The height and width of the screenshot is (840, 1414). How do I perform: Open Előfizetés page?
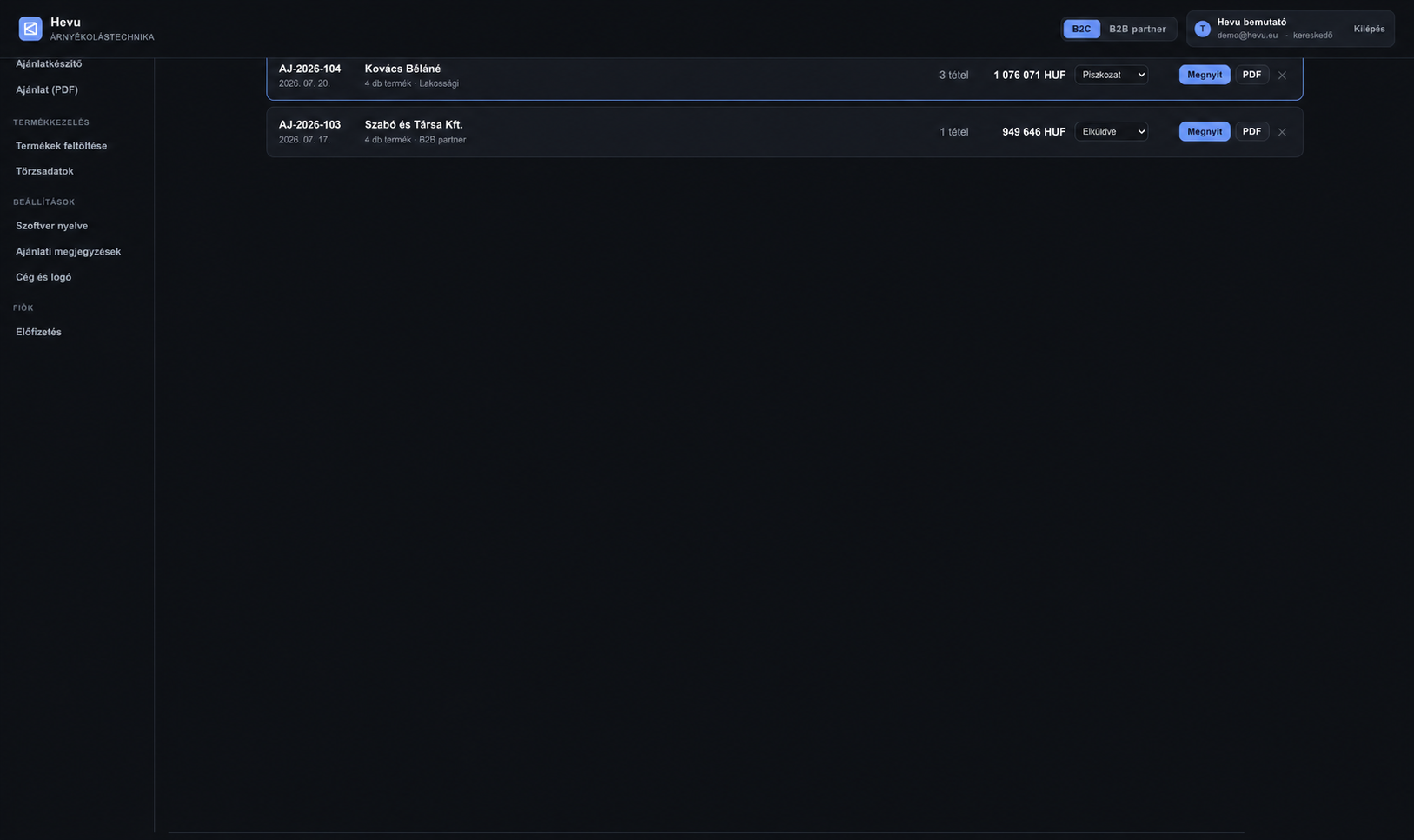click(38, 332)
